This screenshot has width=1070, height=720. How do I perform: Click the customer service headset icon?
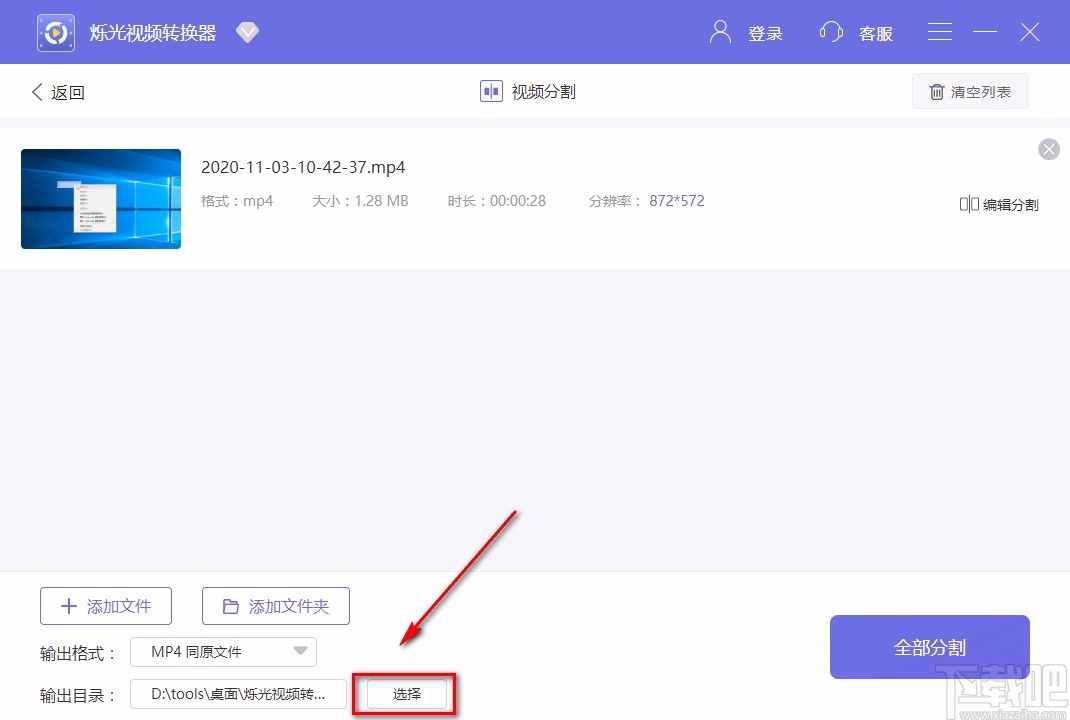831,32
